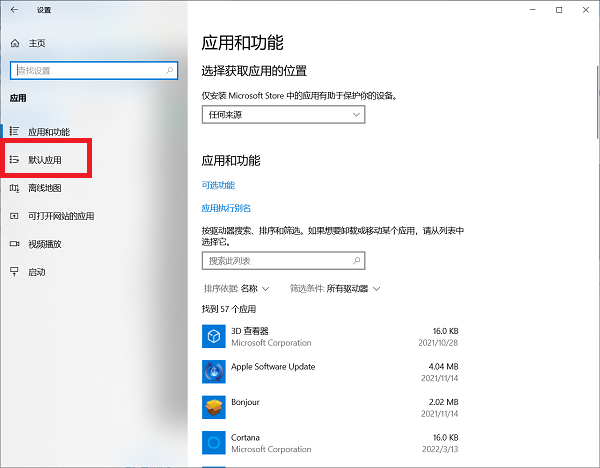Viewport: 600px width, 468px height.
Task: Click the magnifier in 搜索此列表 box
Action: coord(356,261)
